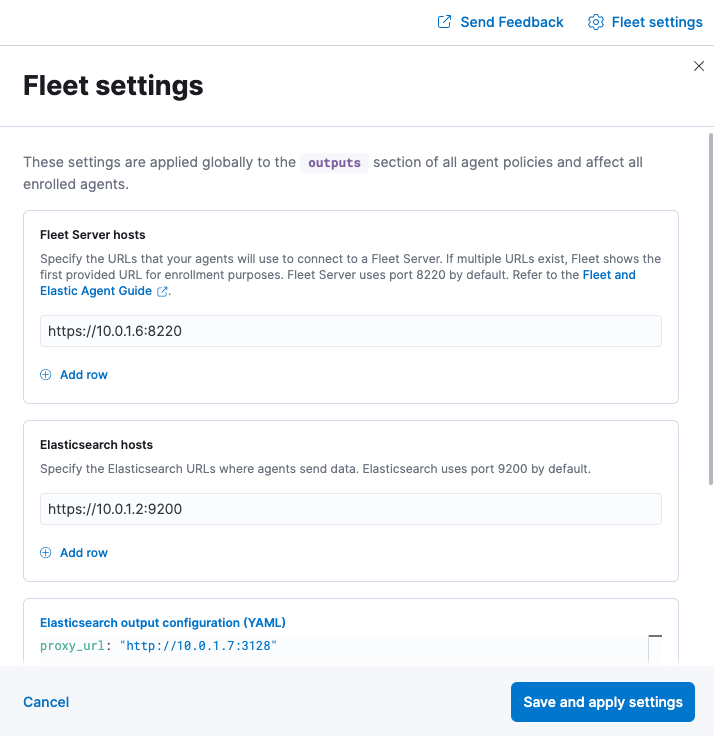Click the plus icon under Elasticsearch hosts

point(45,553)
